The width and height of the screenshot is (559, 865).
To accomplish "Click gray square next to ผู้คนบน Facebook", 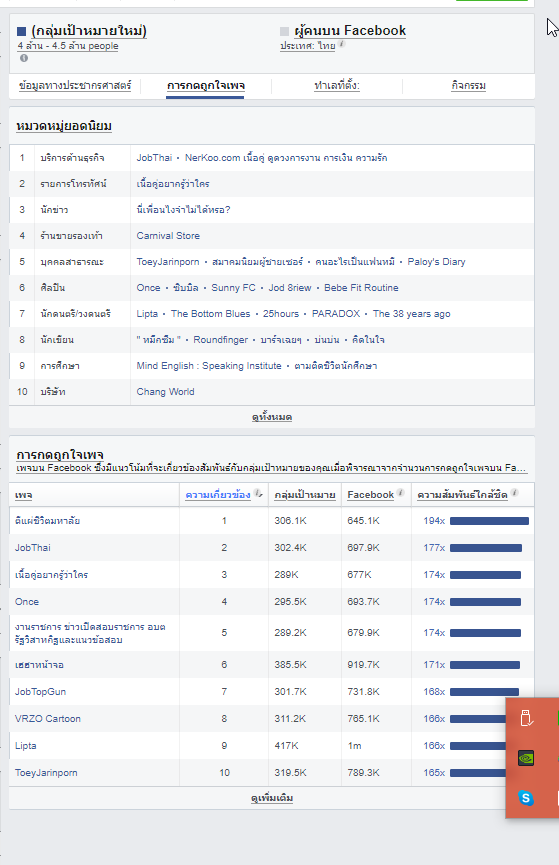I will pos(284,31).
